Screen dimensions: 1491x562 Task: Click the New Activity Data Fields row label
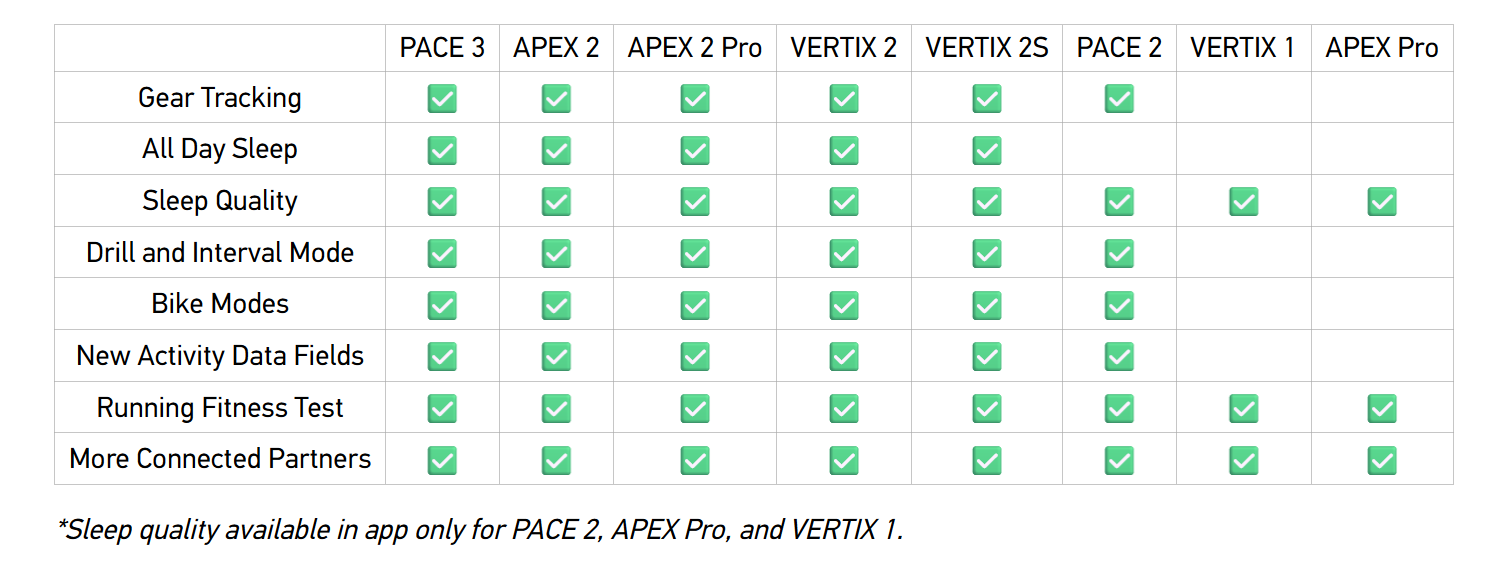(220, 356)
